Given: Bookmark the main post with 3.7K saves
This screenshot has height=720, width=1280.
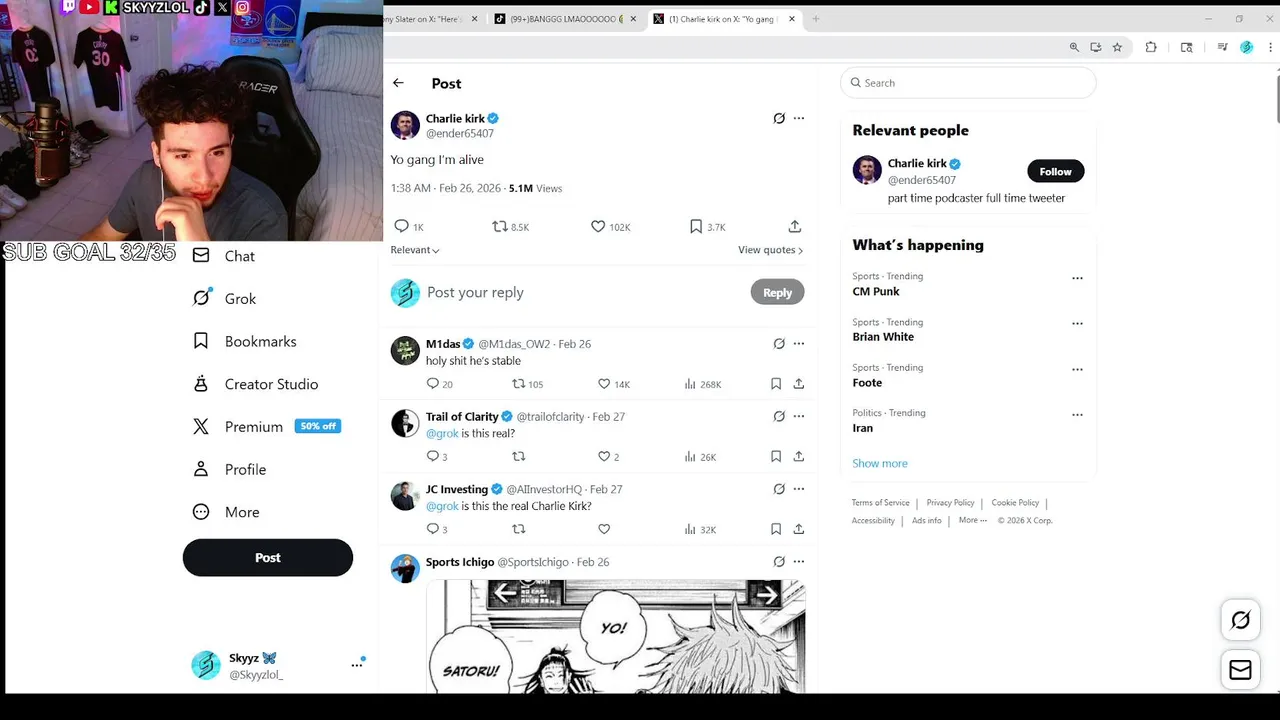Looking at the screenshot, I should coord(696,227).
